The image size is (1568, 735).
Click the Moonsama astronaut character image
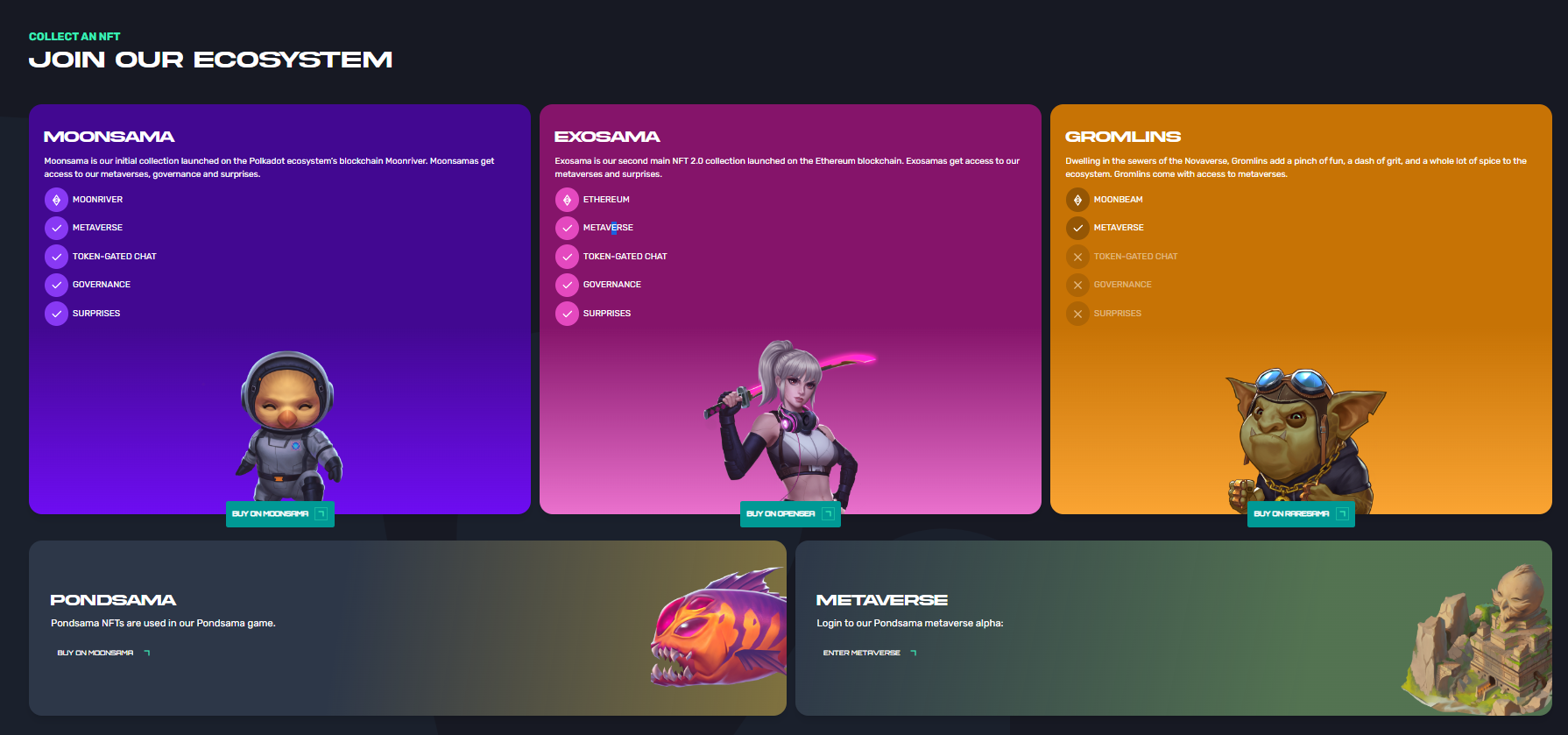(289, 427)
